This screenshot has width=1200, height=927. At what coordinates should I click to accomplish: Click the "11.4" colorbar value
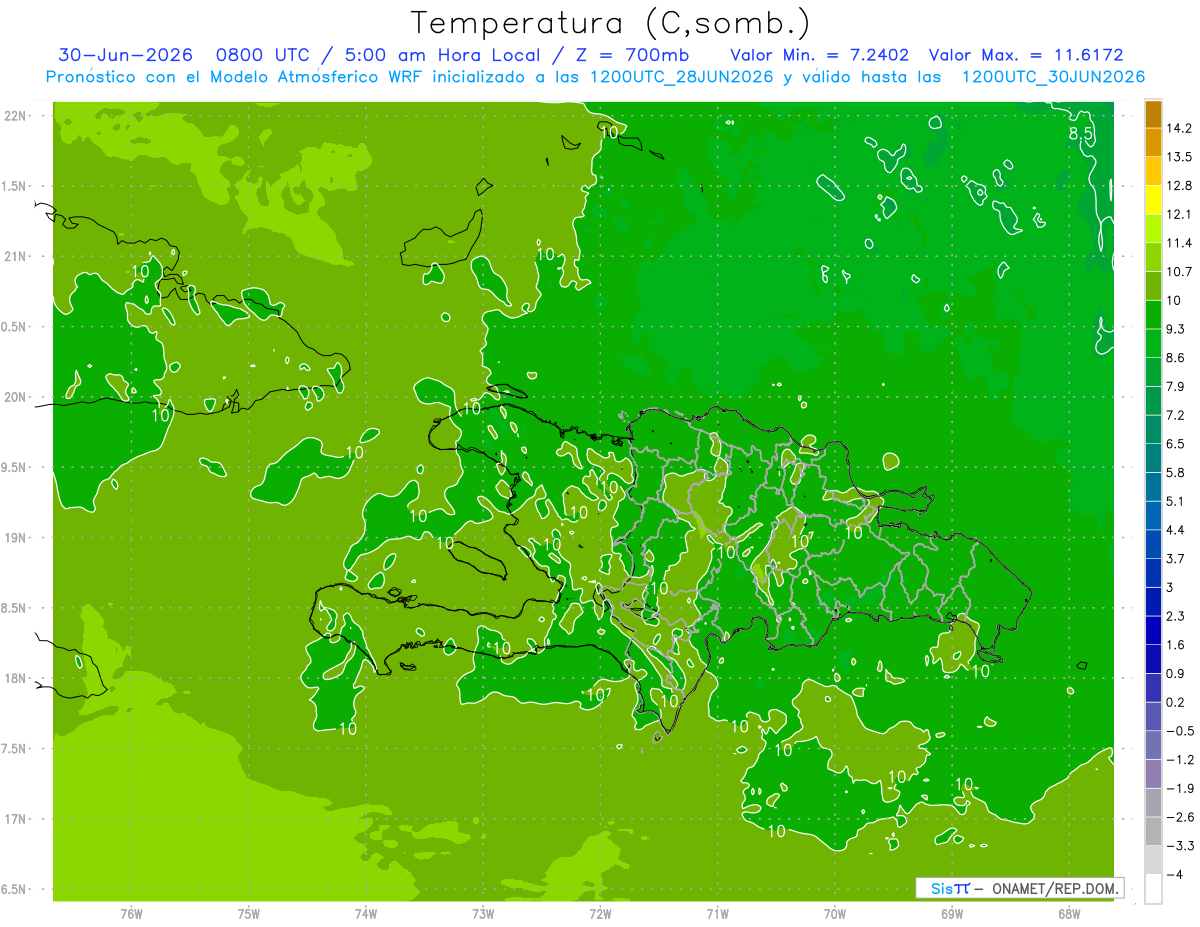[1179, 243]
